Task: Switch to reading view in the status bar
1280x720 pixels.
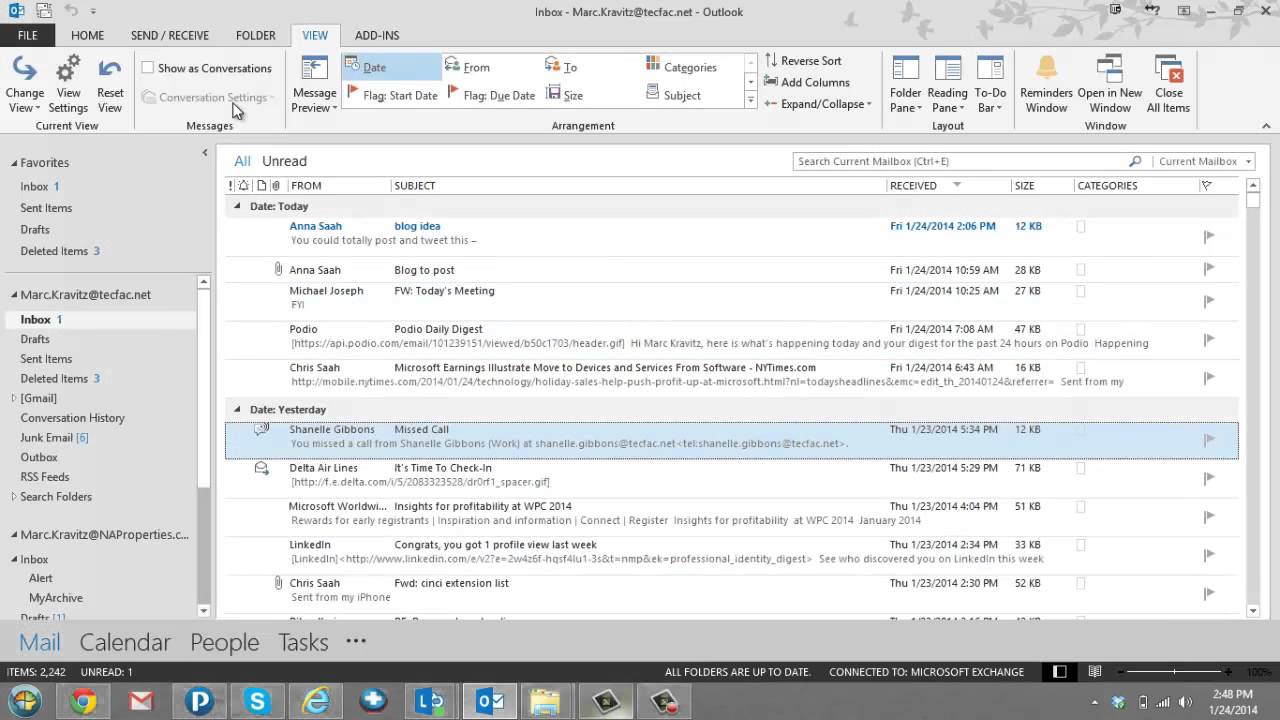Action: 1095,672
